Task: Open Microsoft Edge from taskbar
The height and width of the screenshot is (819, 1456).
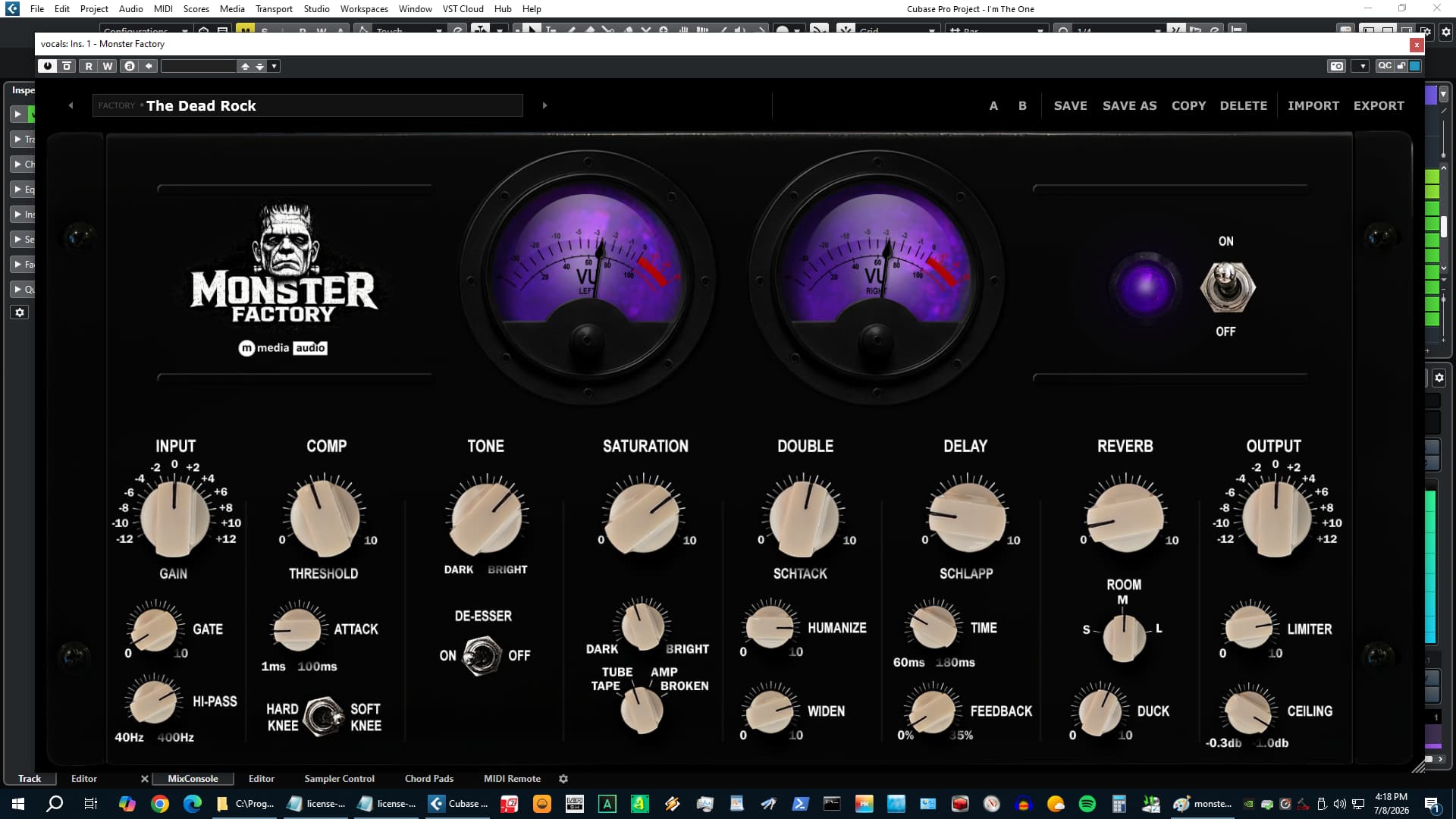Action: click(x=192, y=804)
